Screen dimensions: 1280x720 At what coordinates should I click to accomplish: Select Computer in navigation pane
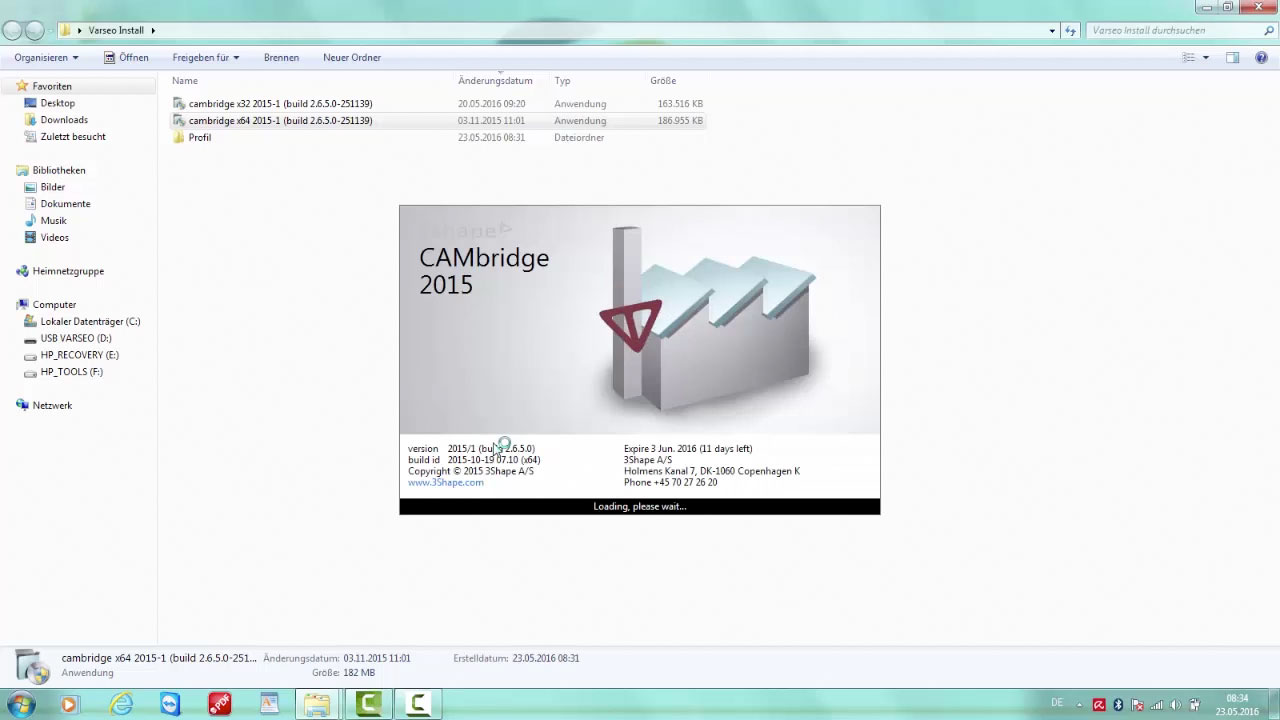coord(54,305)
